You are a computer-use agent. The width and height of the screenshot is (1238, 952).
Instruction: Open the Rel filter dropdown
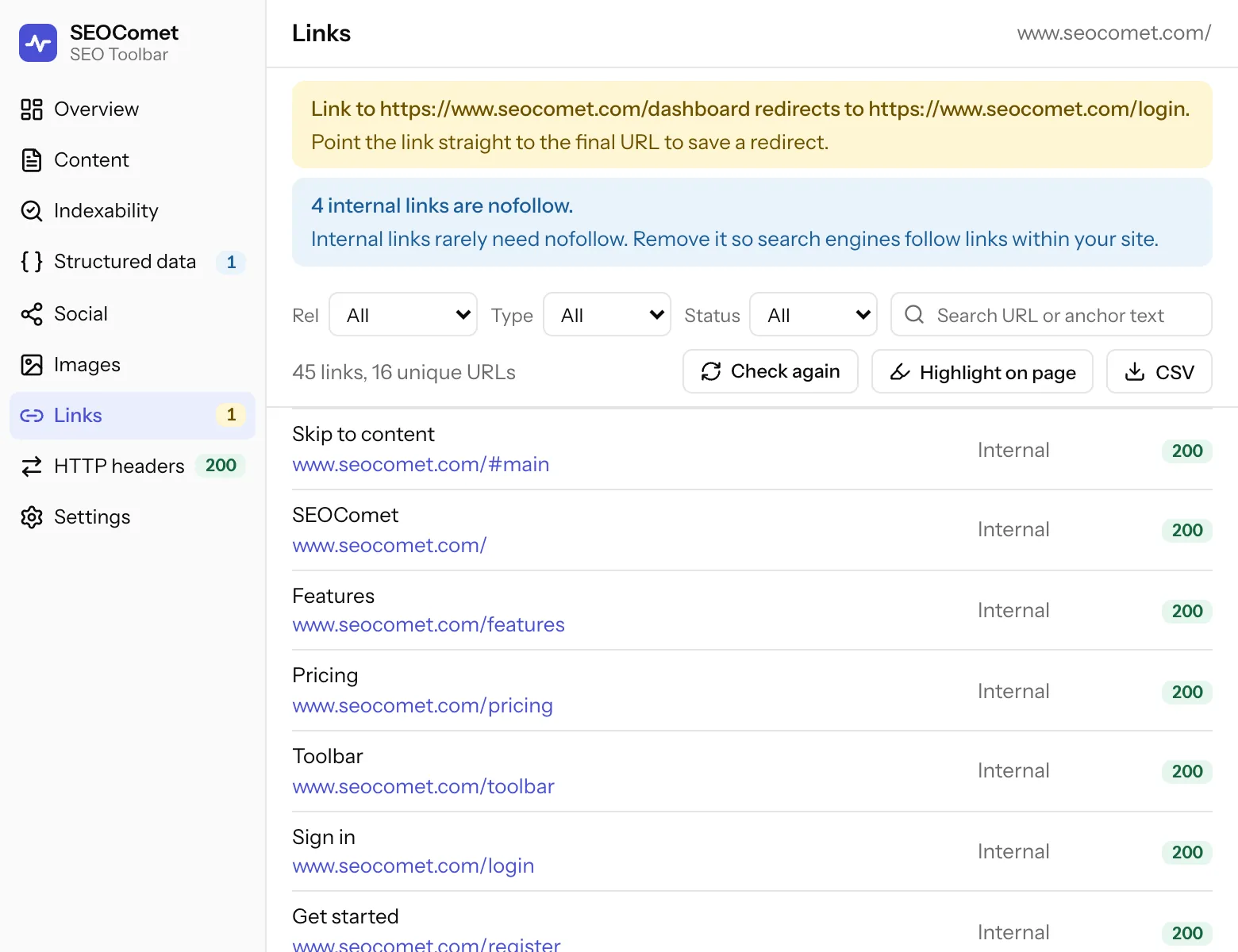click(403, 314)
